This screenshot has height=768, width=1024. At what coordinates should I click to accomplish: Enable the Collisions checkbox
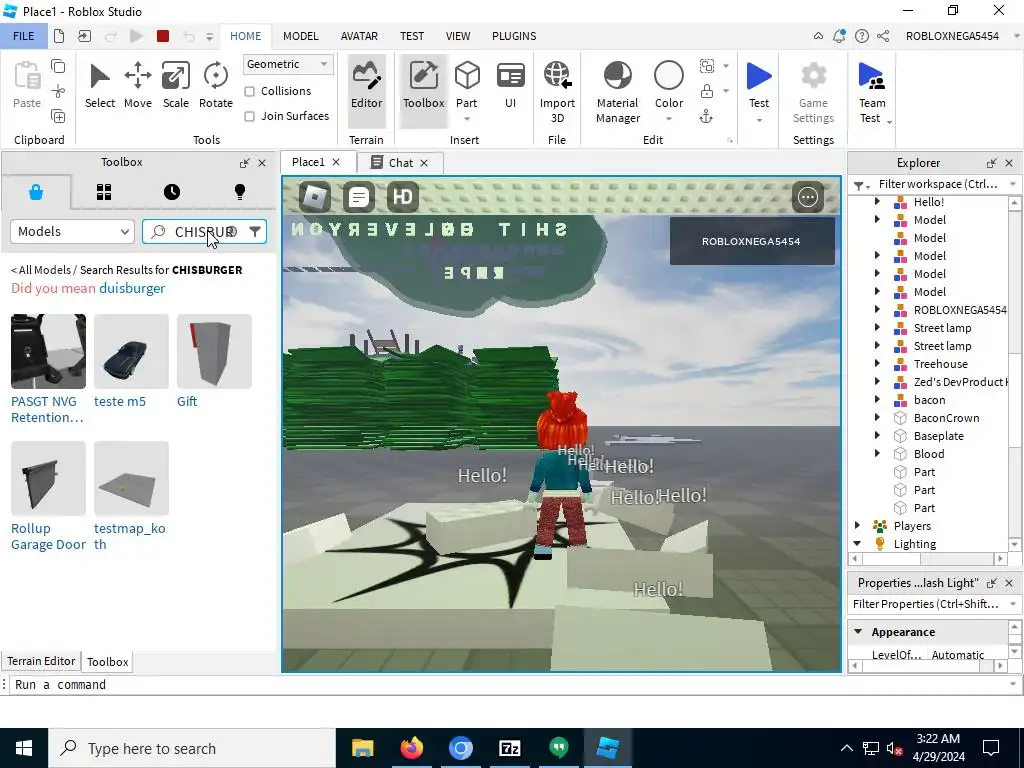pyautogui.click(x=249, y=91)
